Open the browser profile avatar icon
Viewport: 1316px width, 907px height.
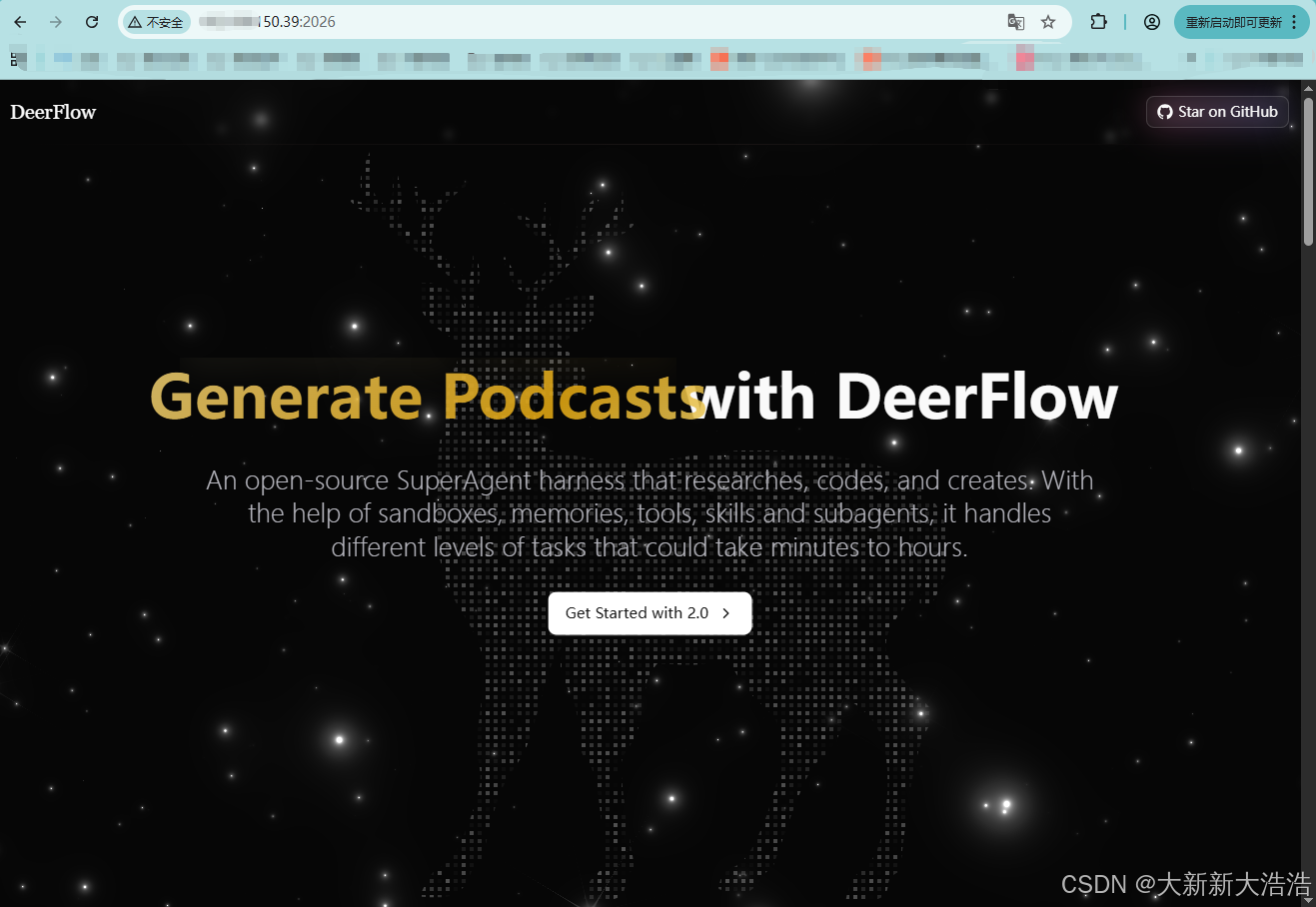point(1152,22)
